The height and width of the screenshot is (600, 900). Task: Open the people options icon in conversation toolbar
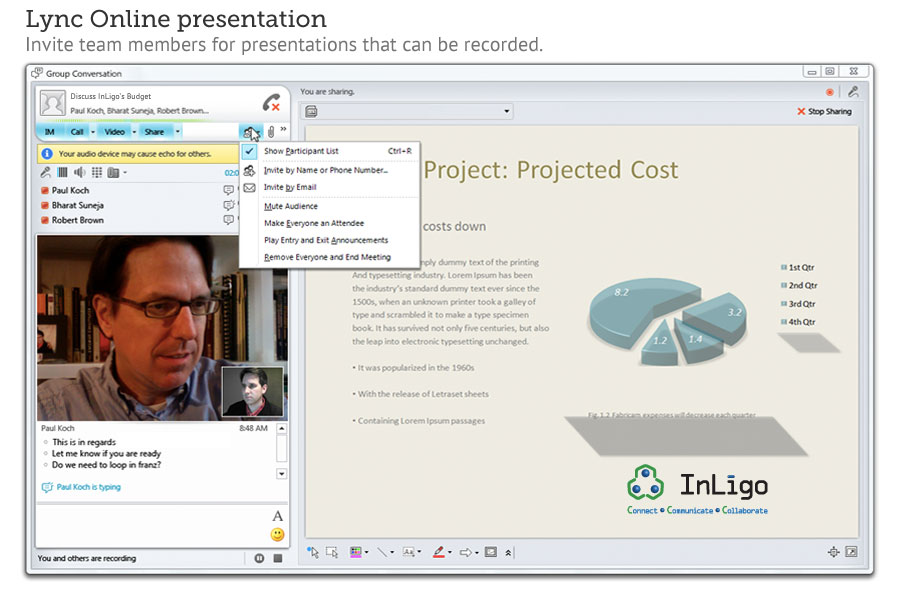[250, 133]
